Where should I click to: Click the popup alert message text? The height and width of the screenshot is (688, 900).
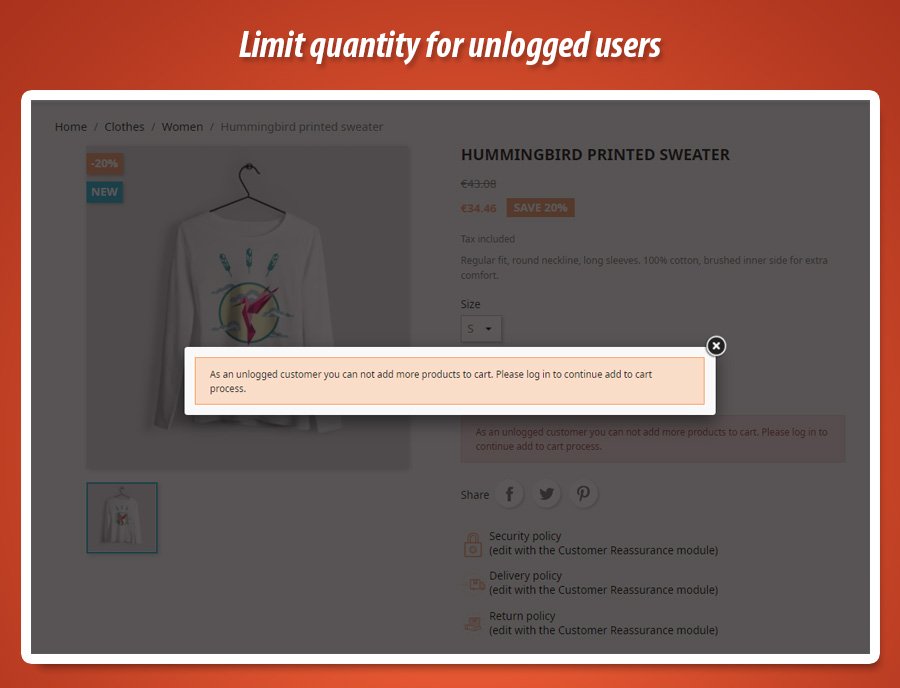point(431,381)
